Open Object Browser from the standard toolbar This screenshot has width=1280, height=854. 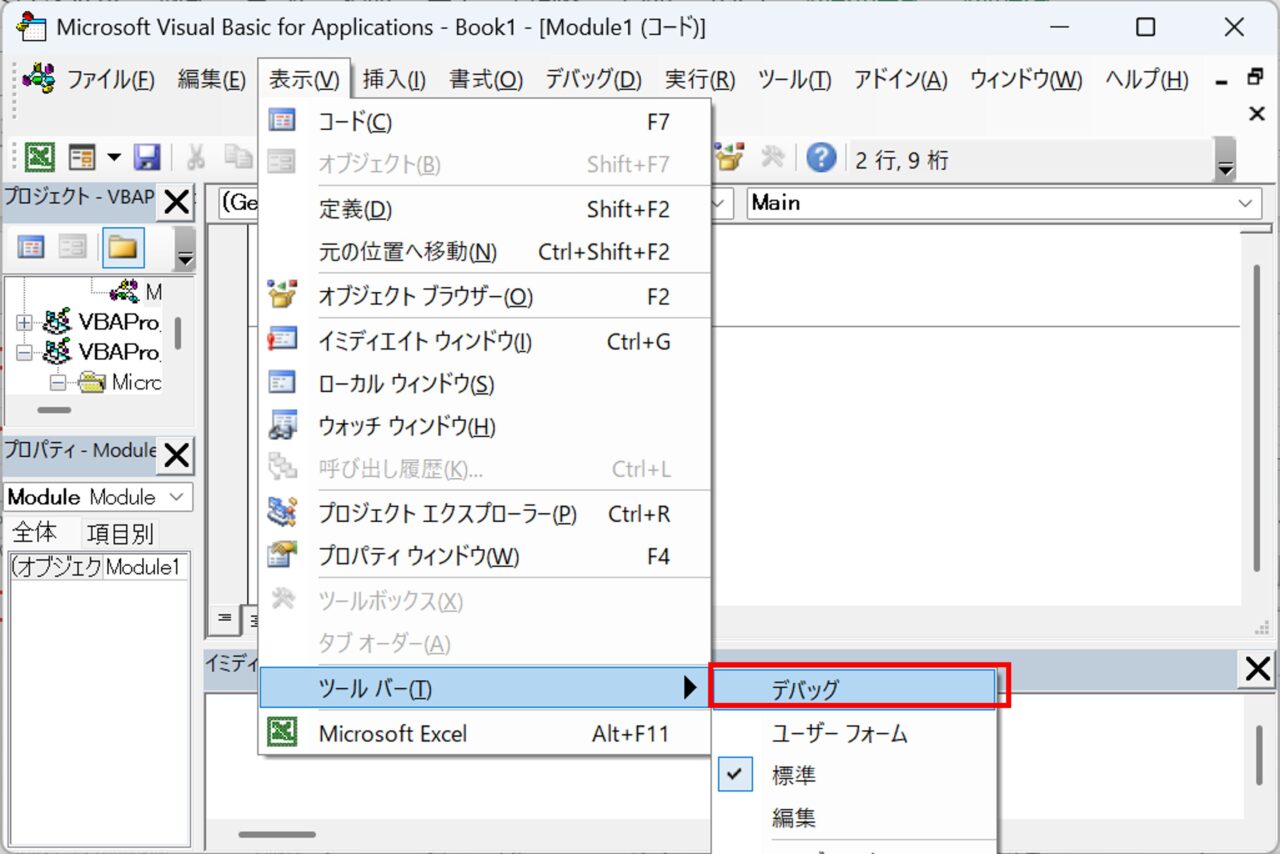[730, 157]
